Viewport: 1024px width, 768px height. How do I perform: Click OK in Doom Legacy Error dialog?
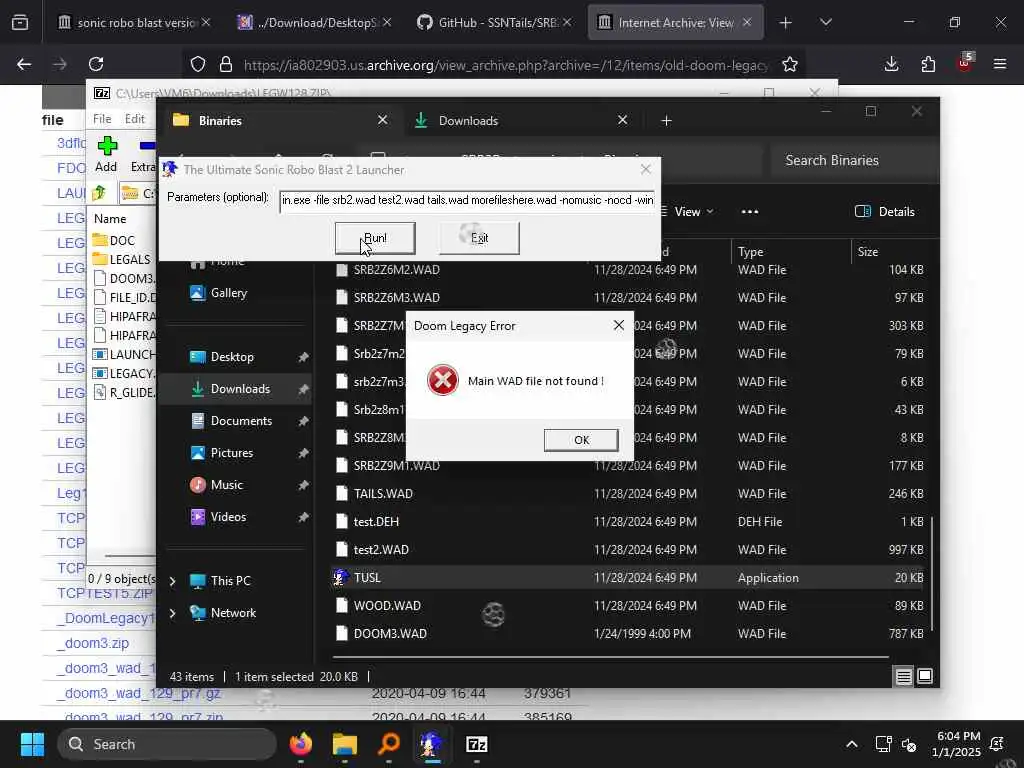pos(581,440)
